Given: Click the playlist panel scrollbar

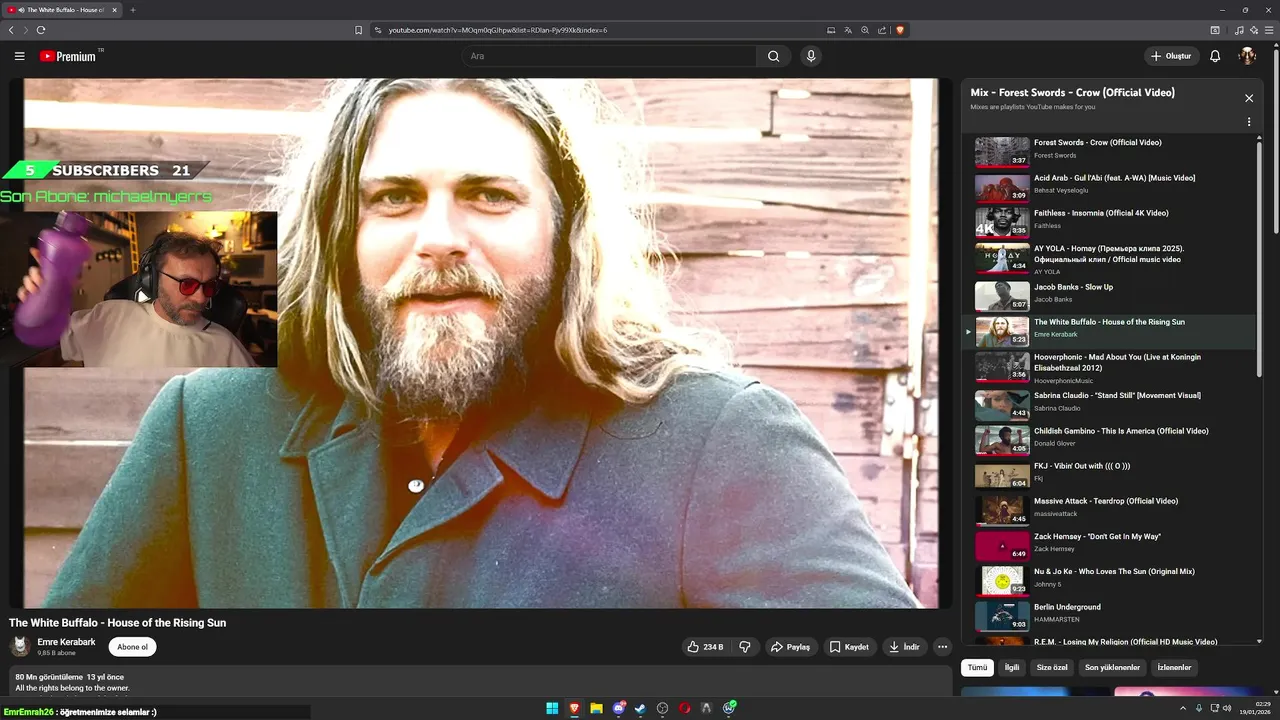Looking at the screenshot, I should (x=1259, y=260).
